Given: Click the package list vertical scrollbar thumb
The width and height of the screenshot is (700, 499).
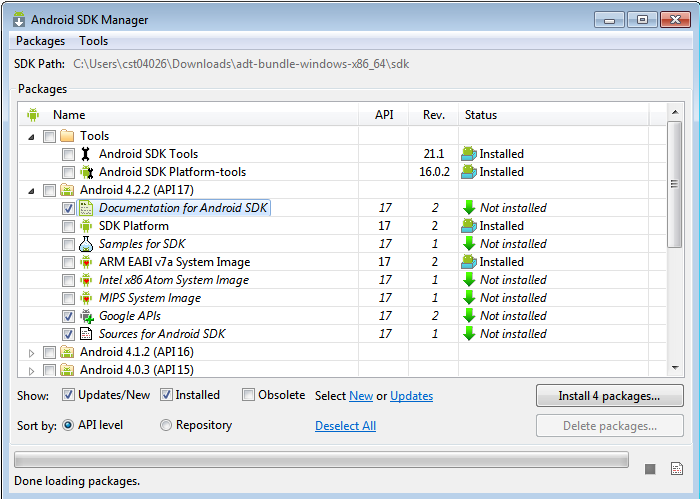Looking at the screenshot, I should tap(675, 184).
